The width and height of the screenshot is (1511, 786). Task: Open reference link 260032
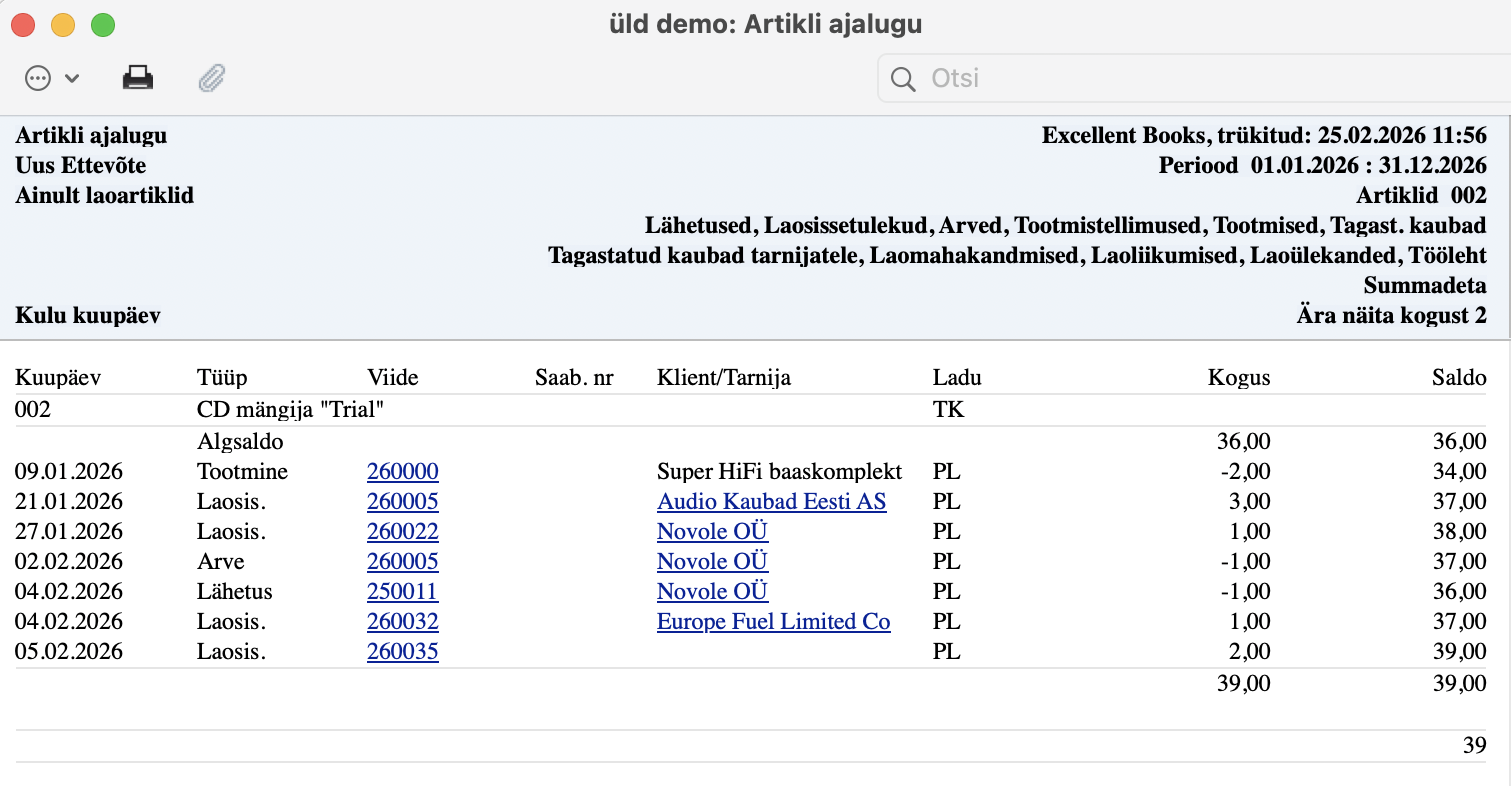coord(402,622)
